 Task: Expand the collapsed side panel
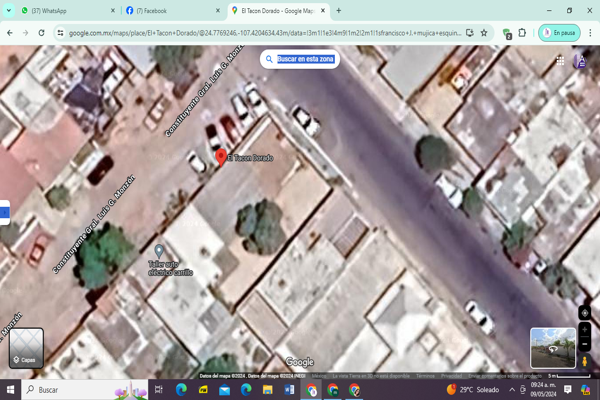(4, 212)
